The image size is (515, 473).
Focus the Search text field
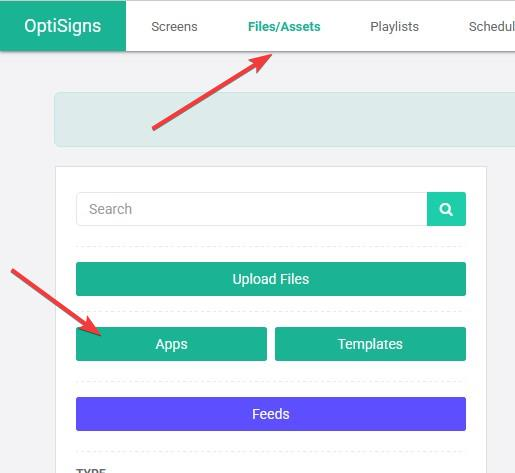(x=252, y=209)
